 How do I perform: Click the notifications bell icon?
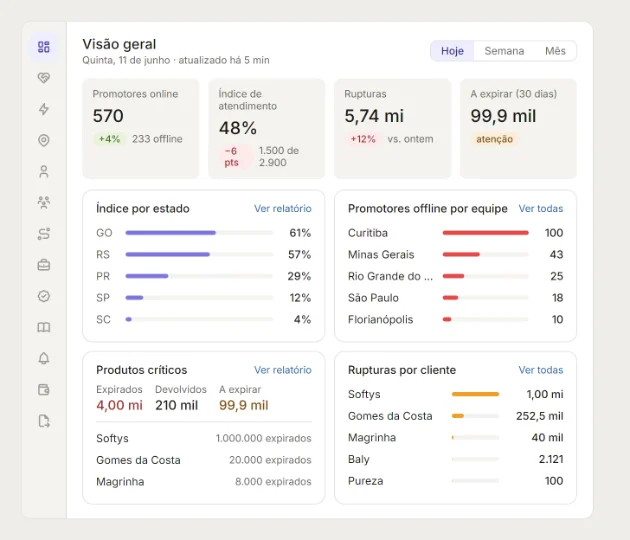pyautogui.click(x=44, y=358)
